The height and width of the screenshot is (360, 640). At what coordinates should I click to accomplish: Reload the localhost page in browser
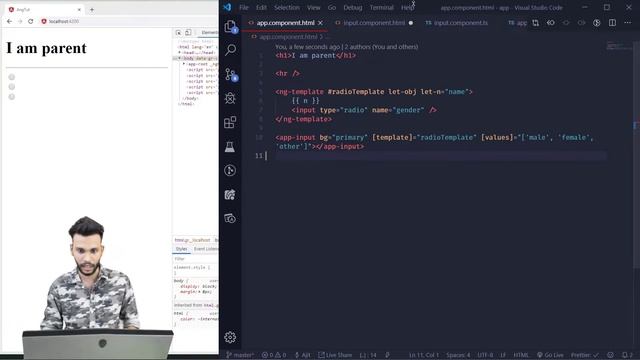point(31,21)
